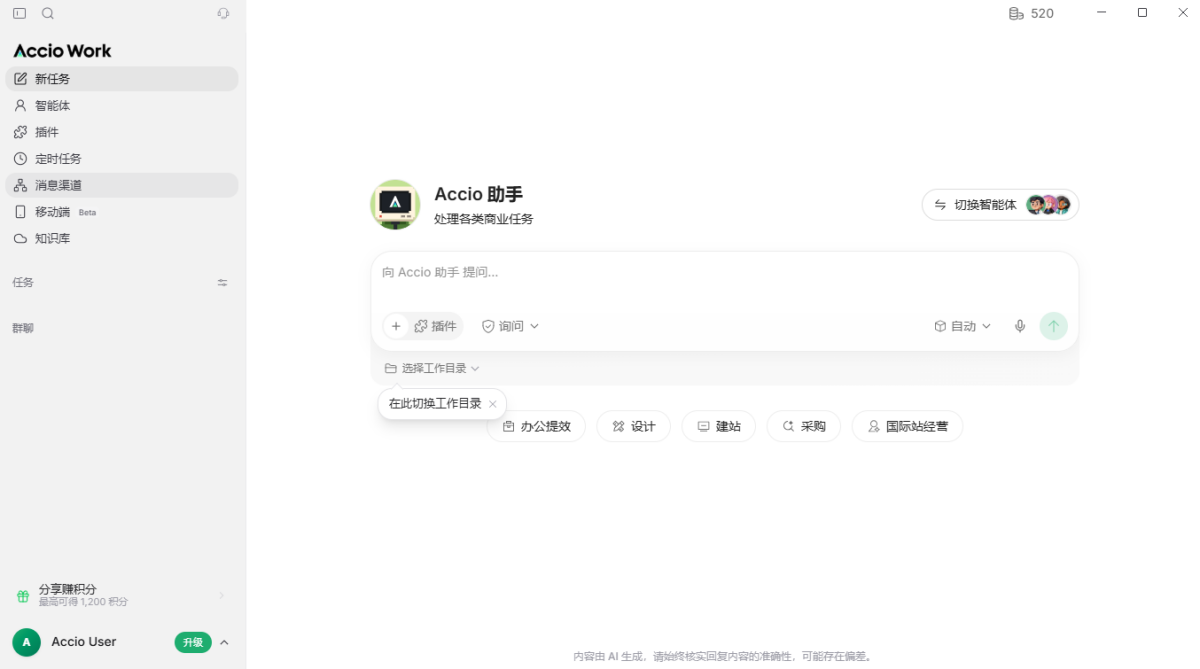Dismiss the 在此切换工作目录 tooltip
Viewport: 1200px width, 669px height.
493,404
